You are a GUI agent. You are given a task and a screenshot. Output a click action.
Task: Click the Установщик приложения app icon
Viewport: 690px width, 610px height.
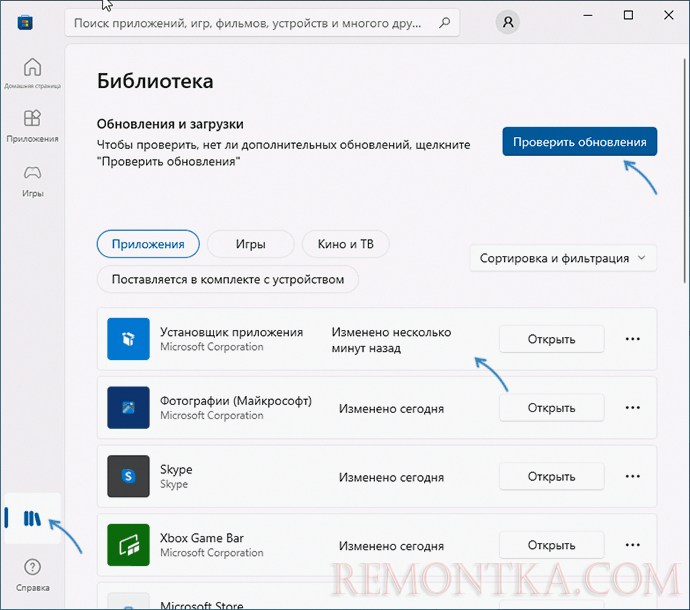click(128, 339)
